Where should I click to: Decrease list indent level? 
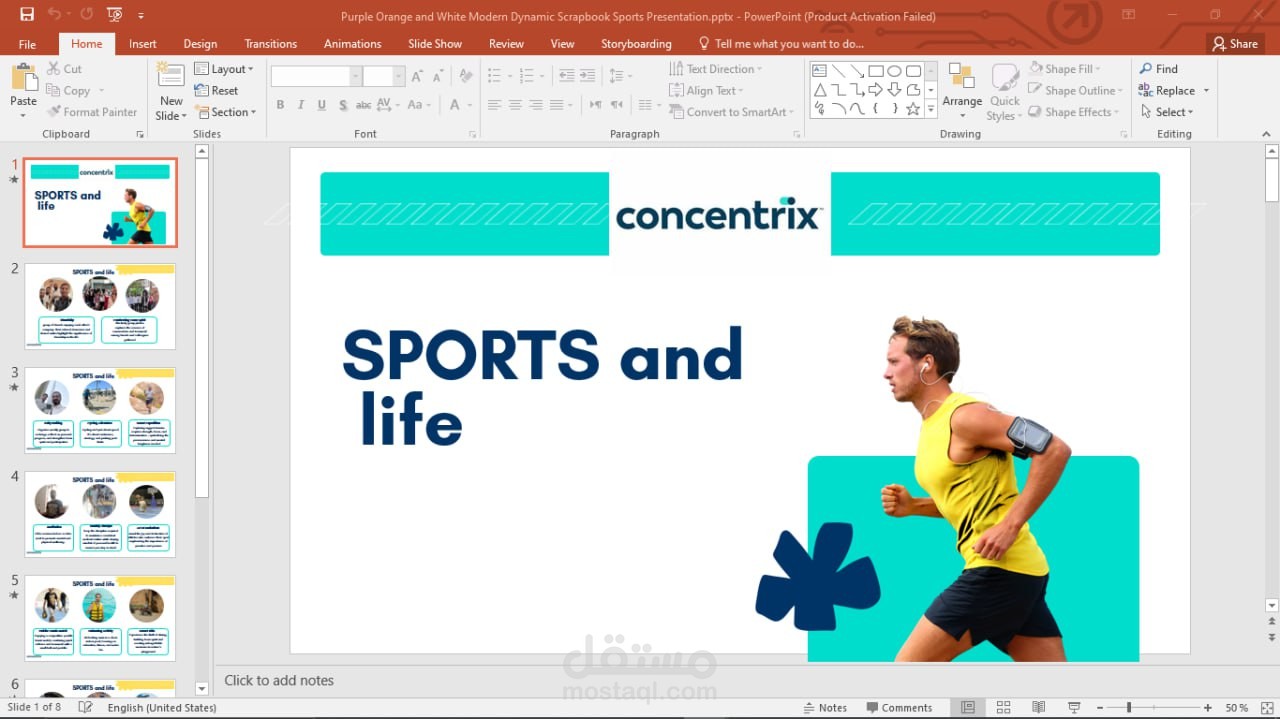(567, 76)
